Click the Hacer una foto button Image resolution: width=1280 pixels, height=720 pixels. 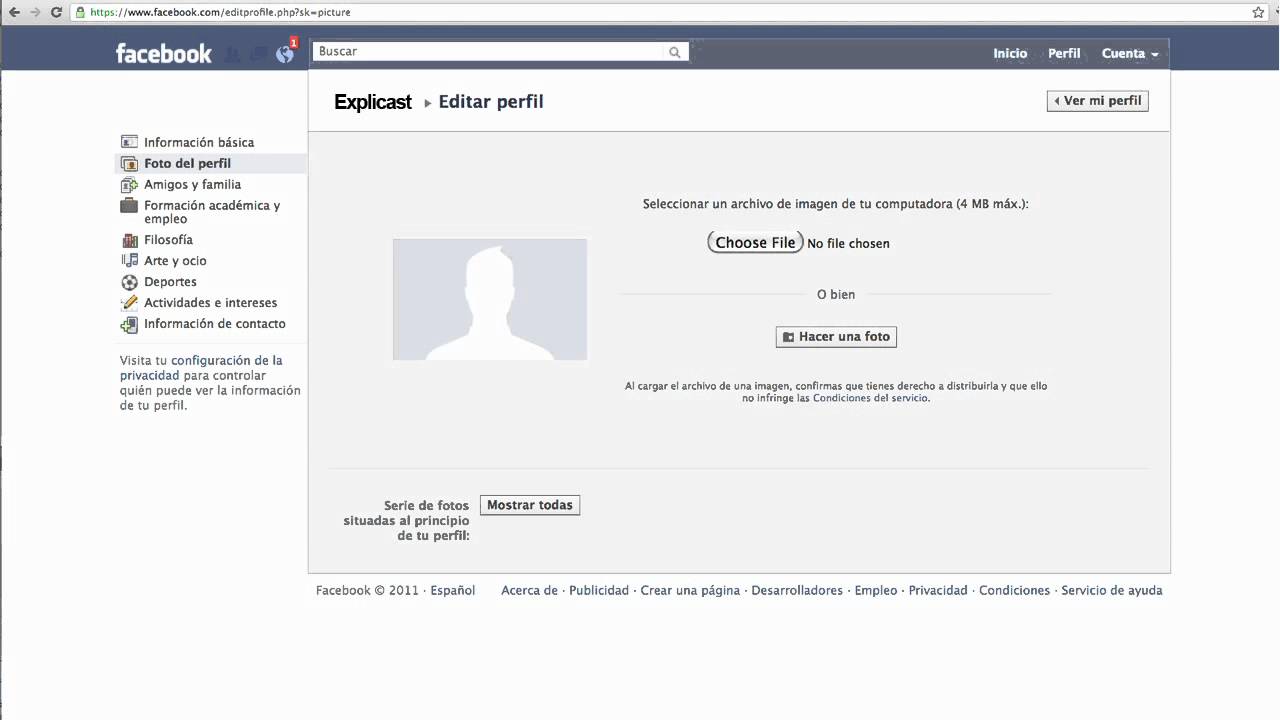point(836,337)
